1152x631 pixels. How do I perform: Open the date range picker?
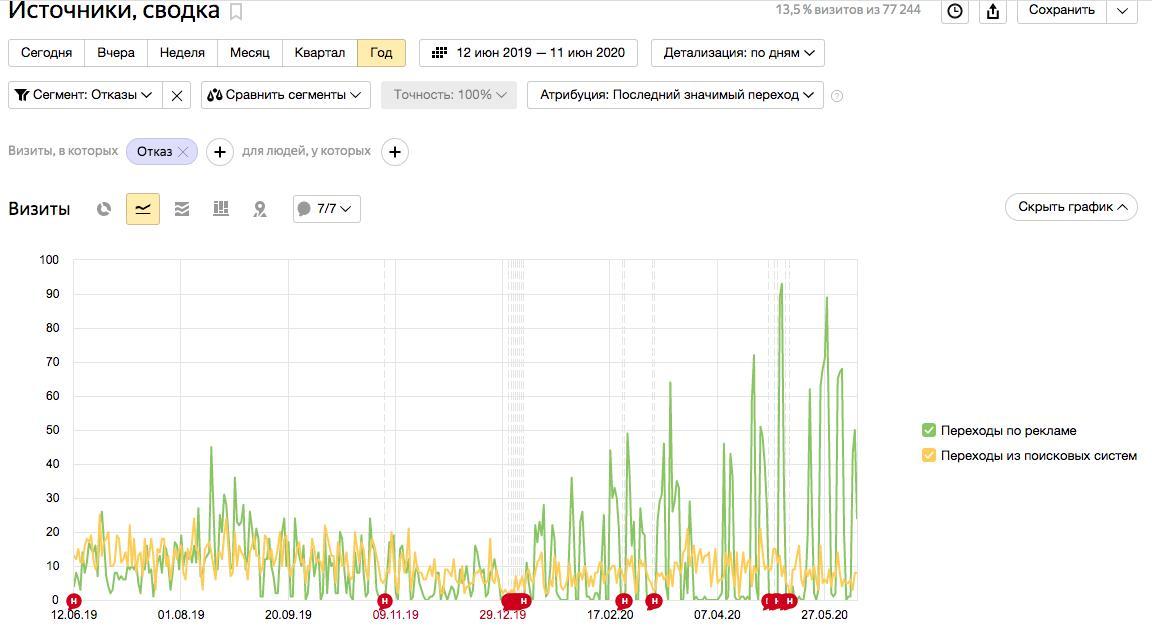(x=529, y=53)
